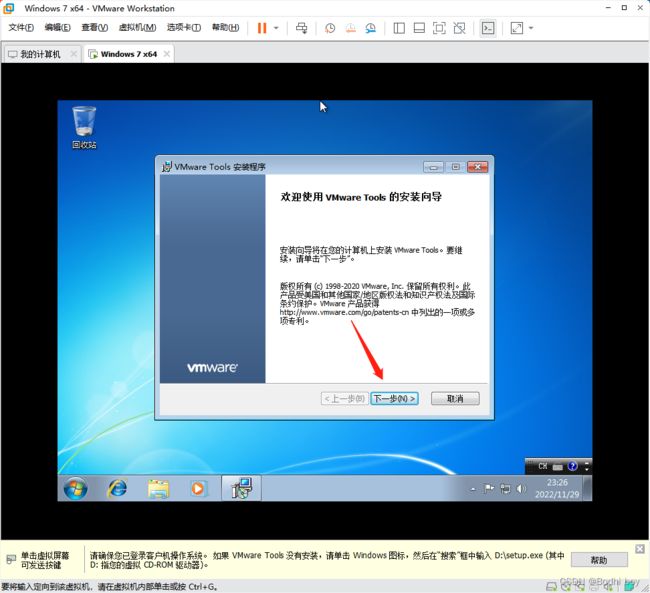The image size is (650, 593).
Task: Click the 单击虚拟屏幕 hint icon
Action: [11, 560]
